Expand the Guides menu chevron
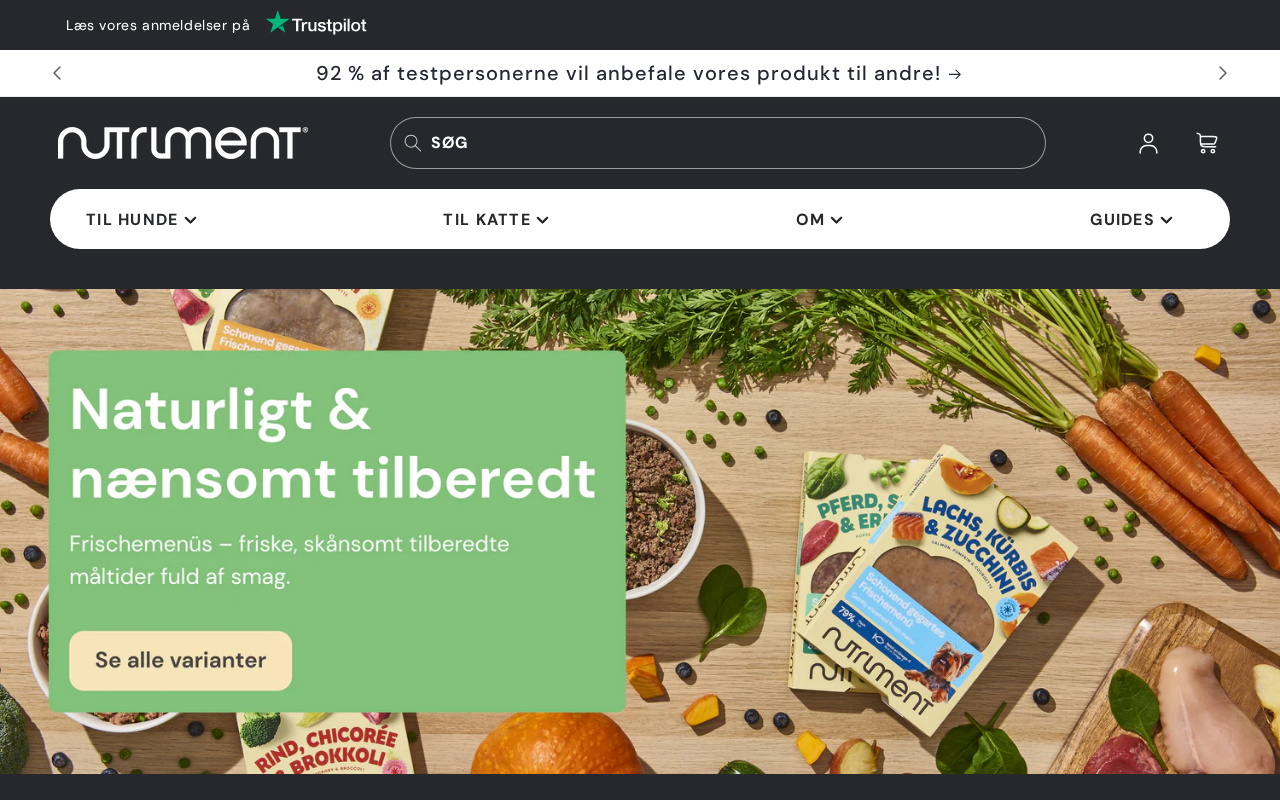 pos(1166,220)
